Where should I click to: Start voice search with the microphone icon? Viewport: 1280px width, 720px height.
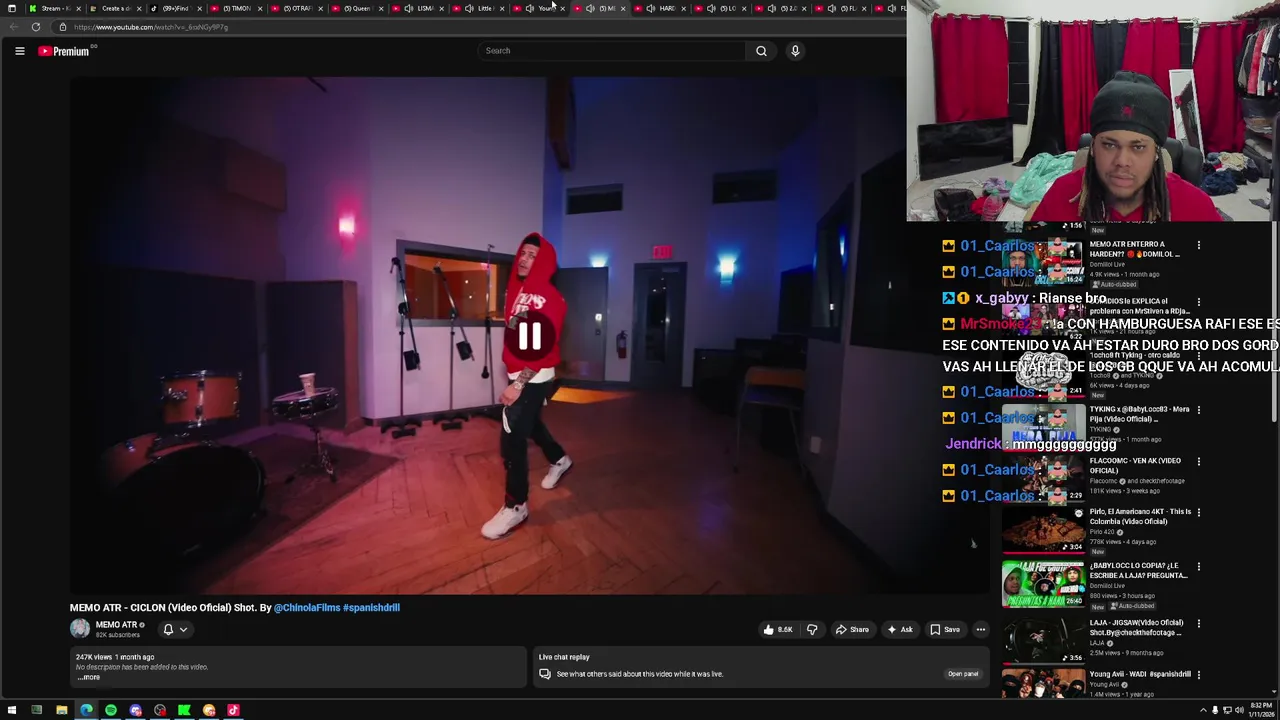(x=795, y=51)
